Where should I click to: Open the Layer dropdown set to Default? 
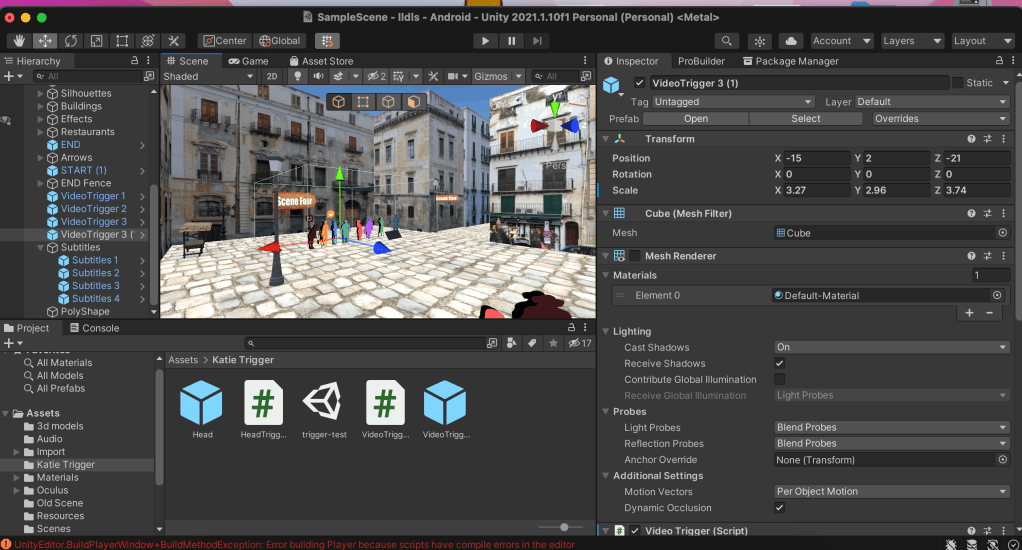[x=932, y=102]
